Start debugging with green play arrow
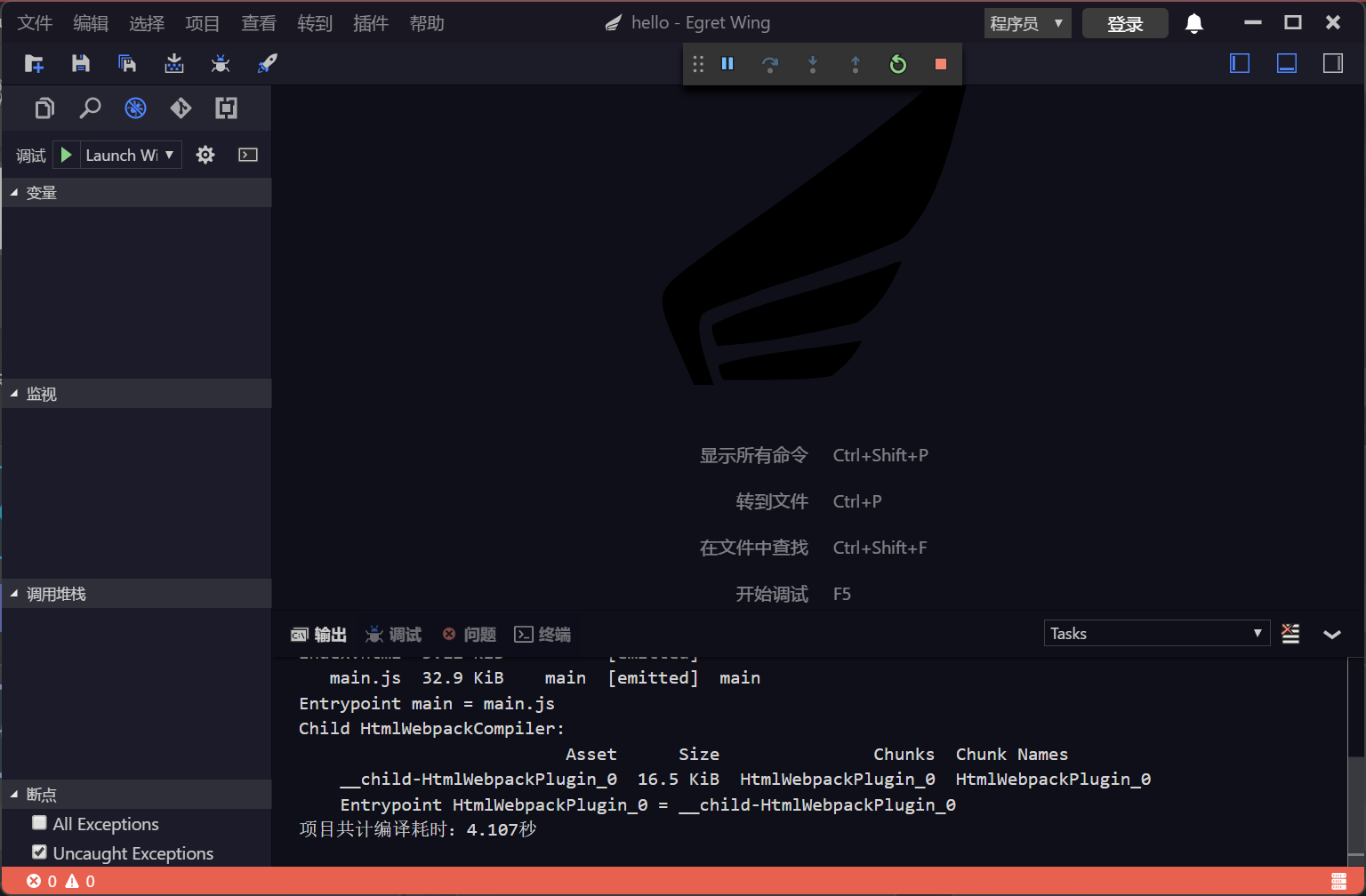This screenshot has height=896, width=1366. [66, 155]
